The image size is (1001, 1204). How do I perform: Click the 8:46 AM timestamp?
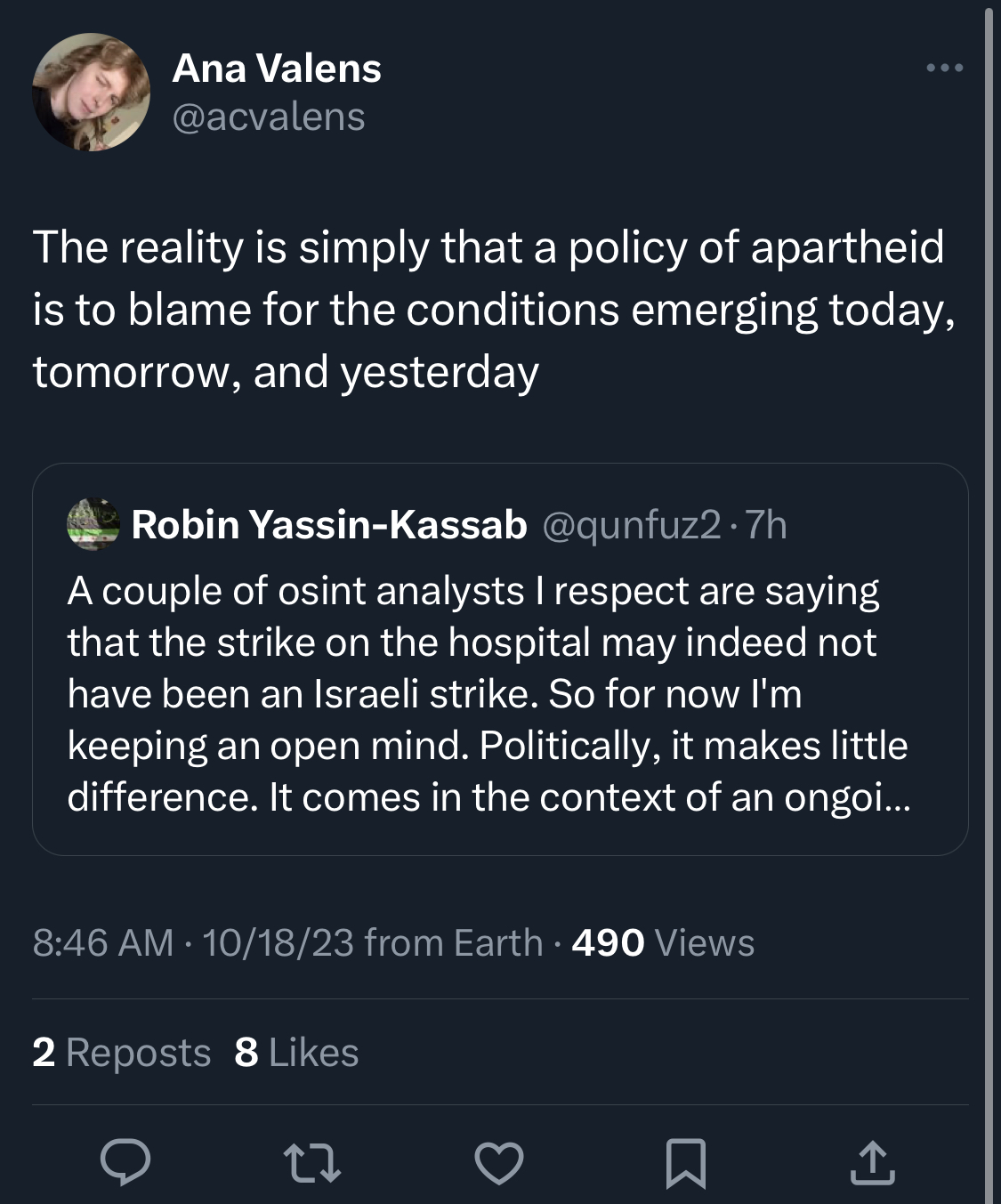[103, 942]
